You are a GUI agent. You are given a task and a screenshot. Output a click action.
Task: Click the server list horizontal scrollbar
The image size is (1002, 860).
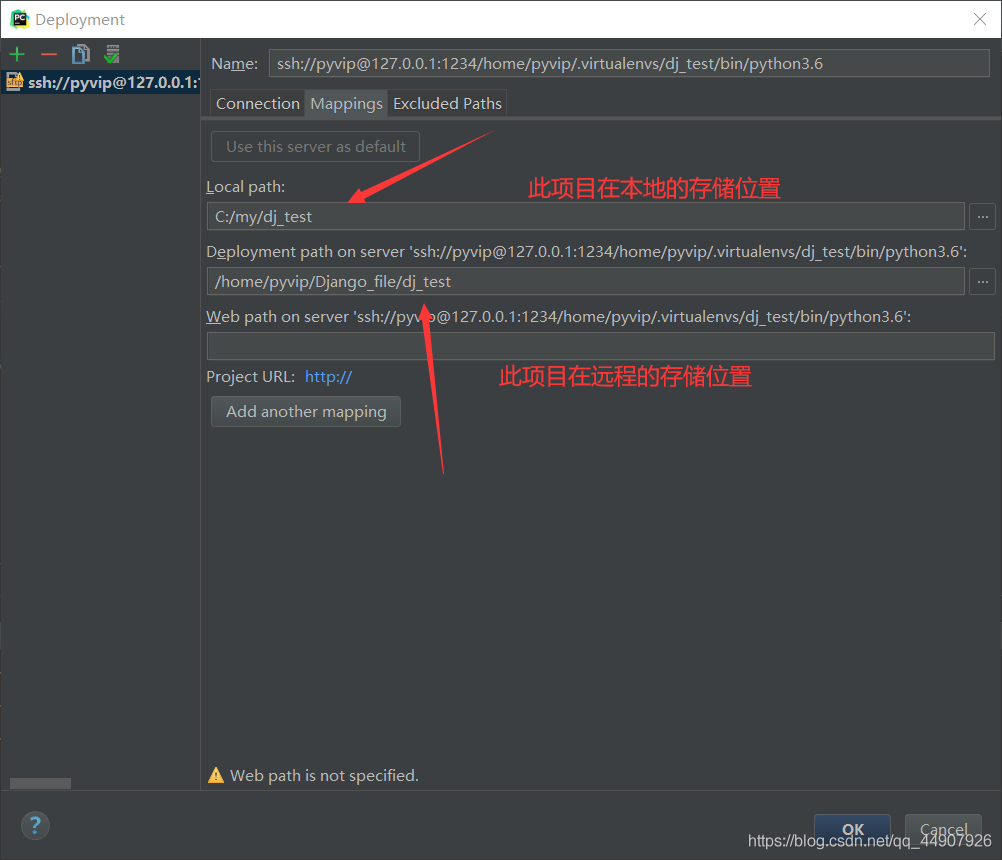click(x=40, y=783)
